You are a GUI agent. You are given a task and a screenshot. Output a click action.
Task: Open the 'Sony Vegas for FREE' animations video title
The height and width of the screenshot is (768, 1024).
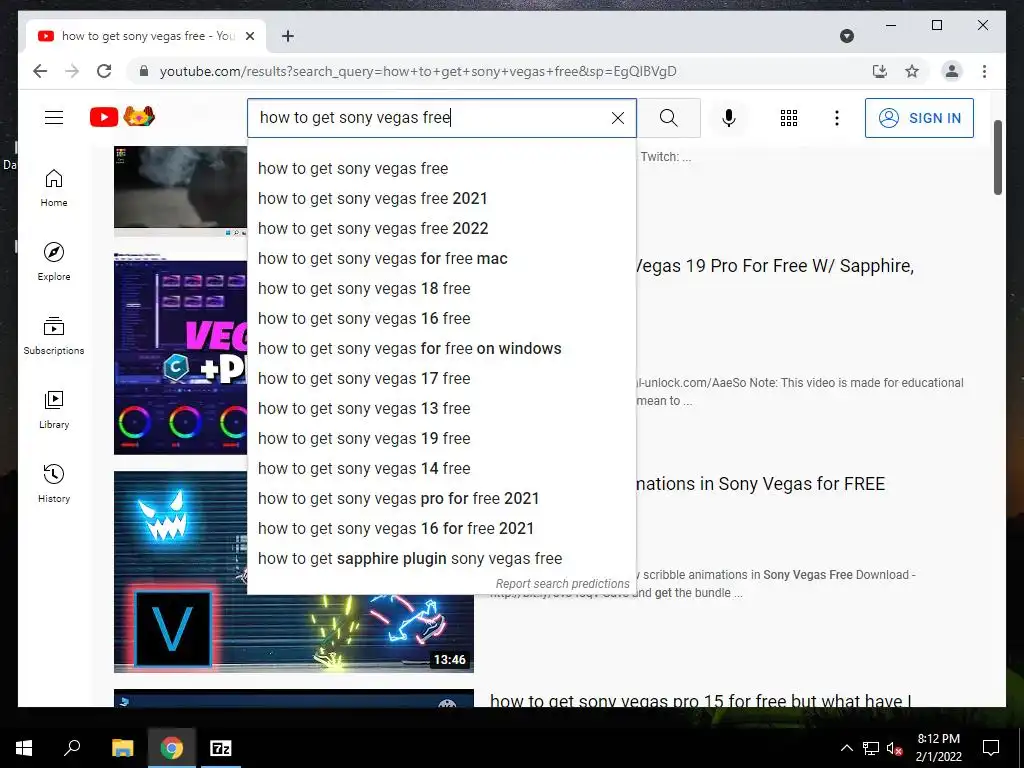(761, 484)
